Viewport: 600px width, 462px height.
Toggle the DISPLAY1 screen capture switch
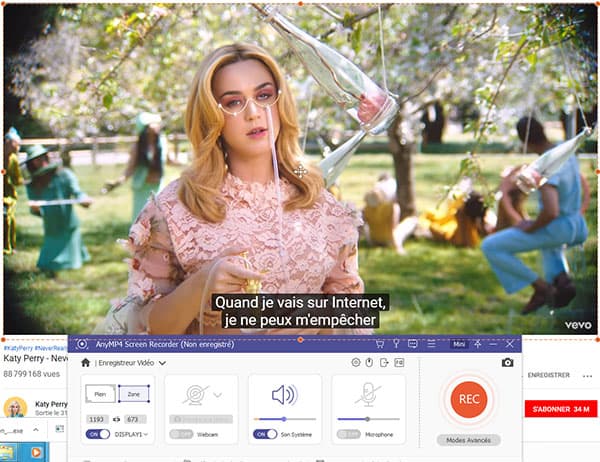(98, 434)
